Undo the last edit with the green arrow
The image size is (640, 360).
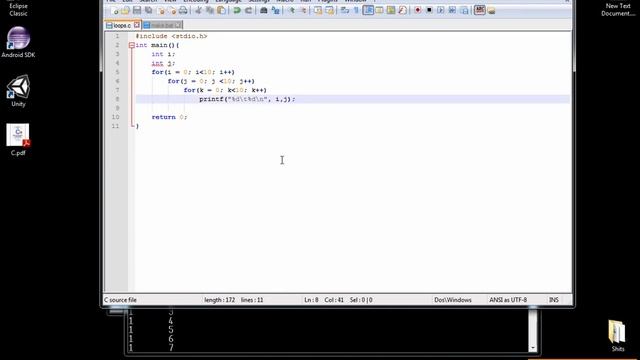point(237,10)
